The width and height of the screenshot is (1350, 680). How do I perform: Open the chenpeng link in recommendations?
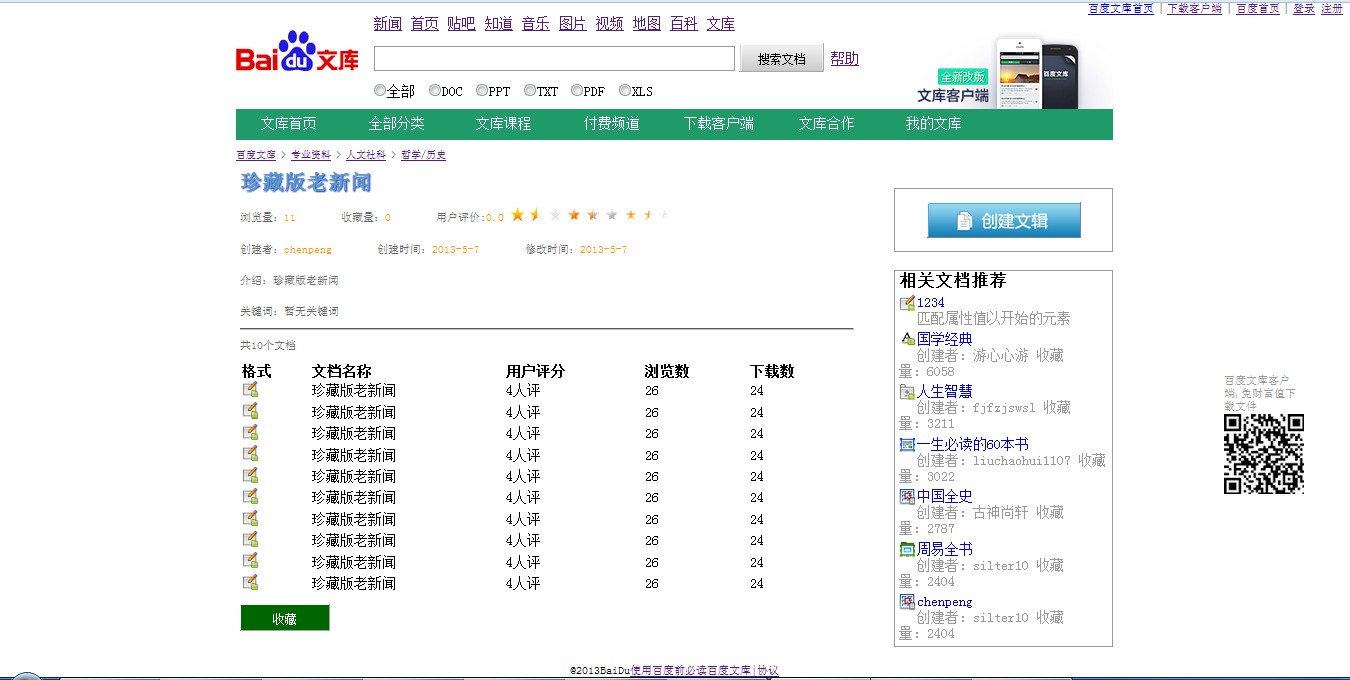(945, 602)
